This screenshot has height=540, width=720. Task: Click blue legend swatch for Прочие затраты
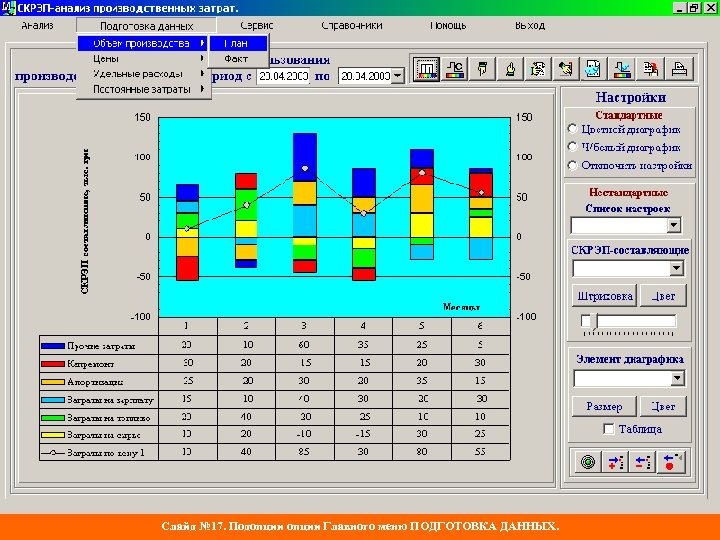(52, 346)
